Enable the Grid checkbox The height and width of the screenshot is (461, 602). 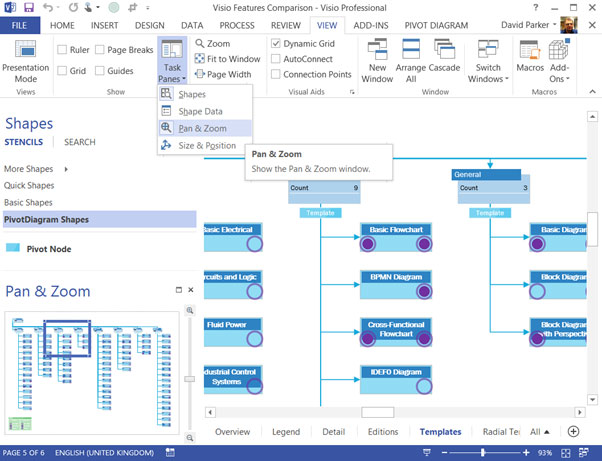(62, 71)
